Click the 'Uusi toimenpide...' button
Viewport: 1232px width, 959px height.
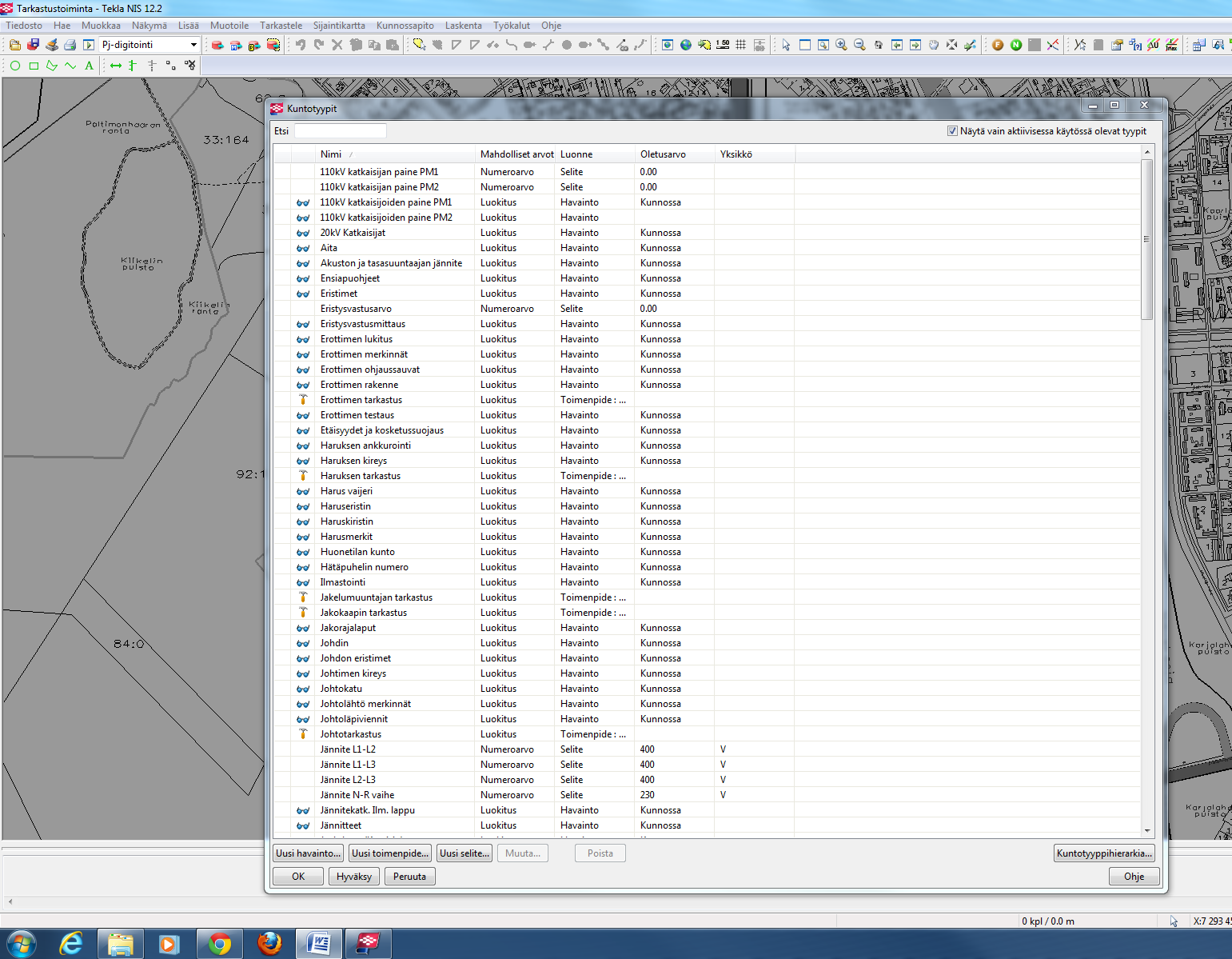391,853
